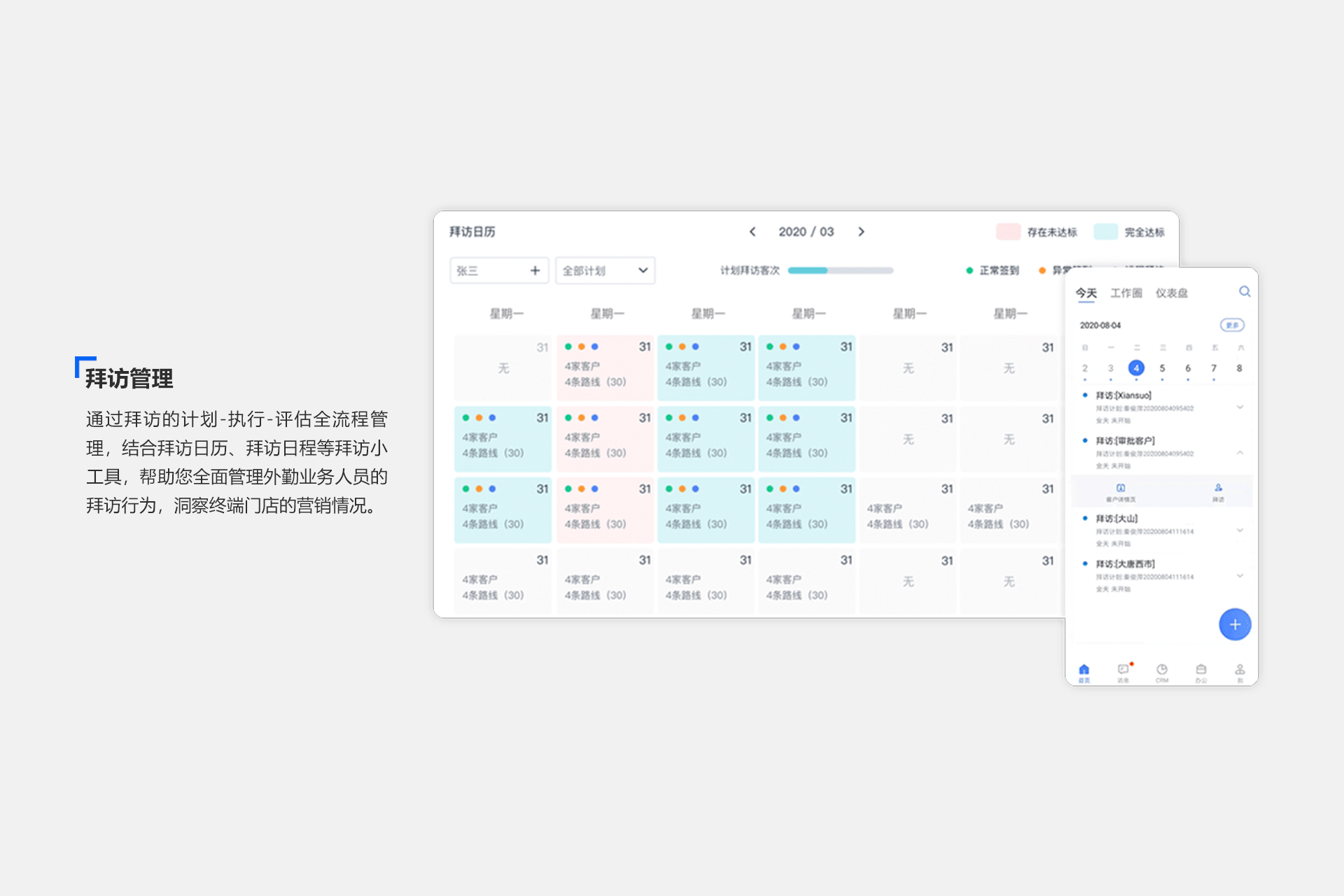Select day 2 in the week strip
The width and height of the screenshot is (1344, 896).
click(1085, 368)
